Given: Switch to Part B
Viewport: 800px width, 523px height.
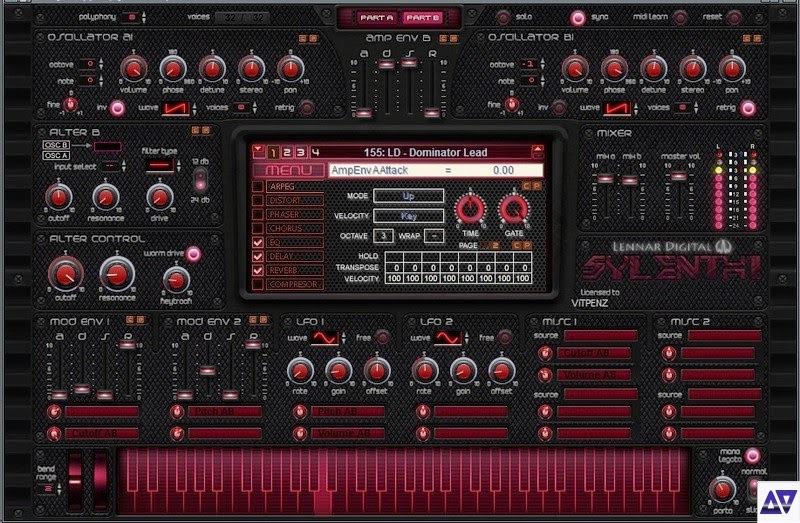Looking at the screenshot, I should (422, 17).
